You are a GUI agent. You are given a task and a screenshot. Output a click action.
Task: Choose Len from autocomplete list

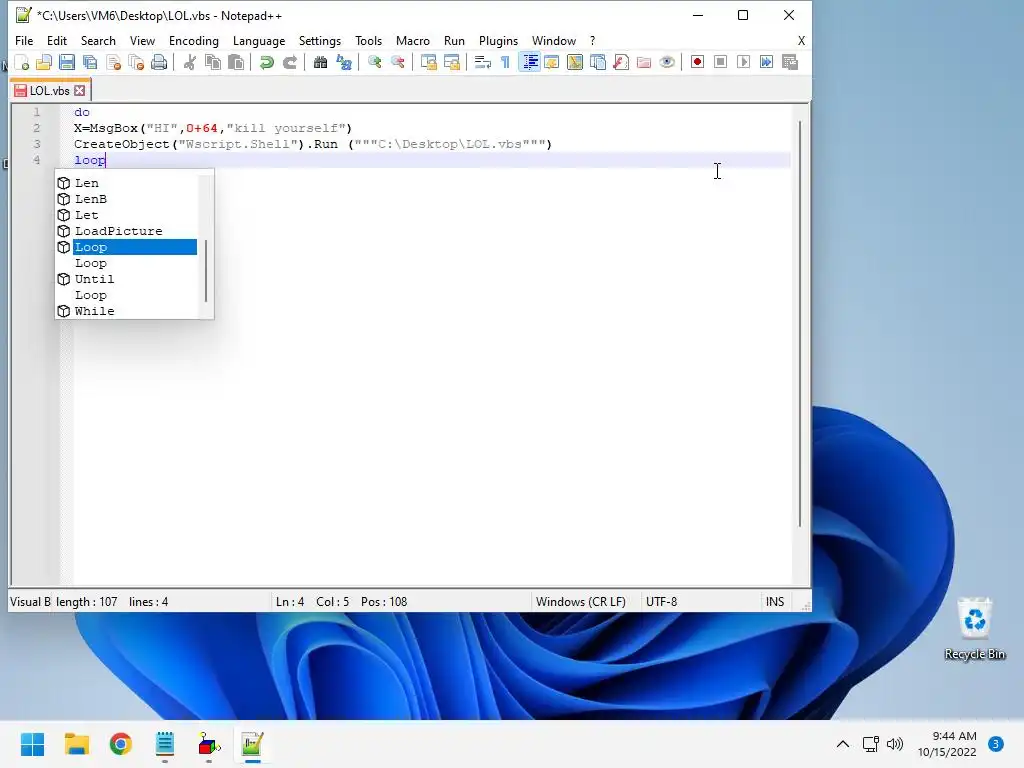point(87,183)
